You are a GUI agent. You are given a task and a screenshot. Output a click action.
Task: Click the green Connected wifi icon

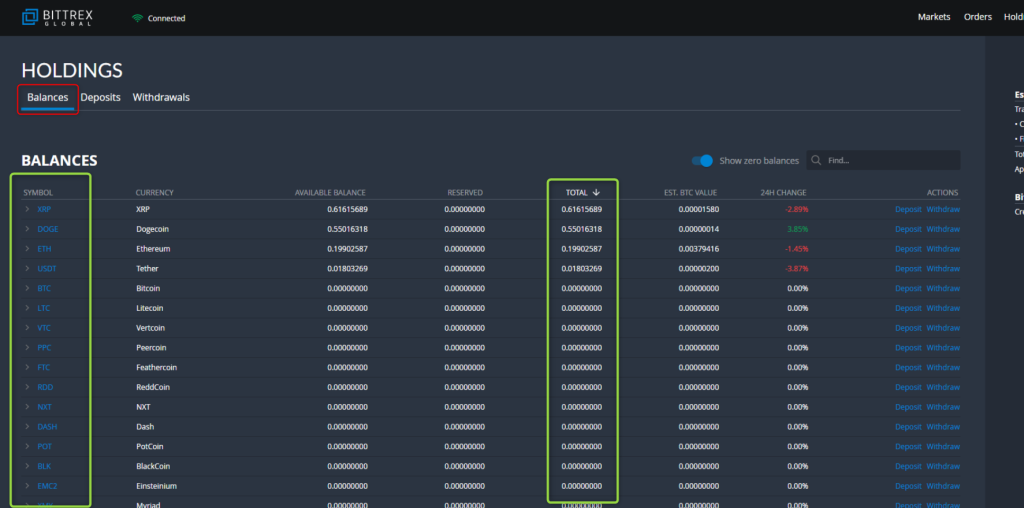click(x=137, y=18)
